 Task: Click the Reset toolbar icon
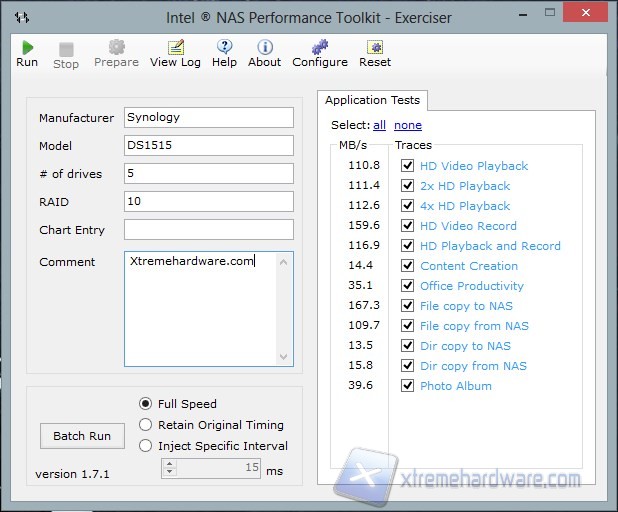[x=375, y=47]
